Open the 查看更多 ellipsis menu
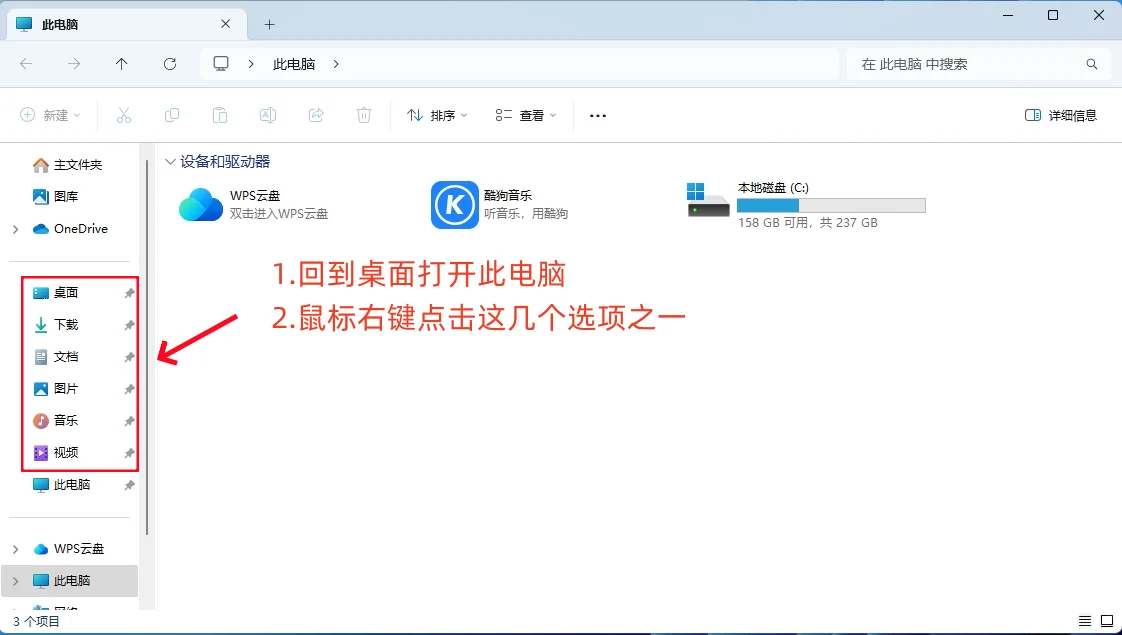 597,115
